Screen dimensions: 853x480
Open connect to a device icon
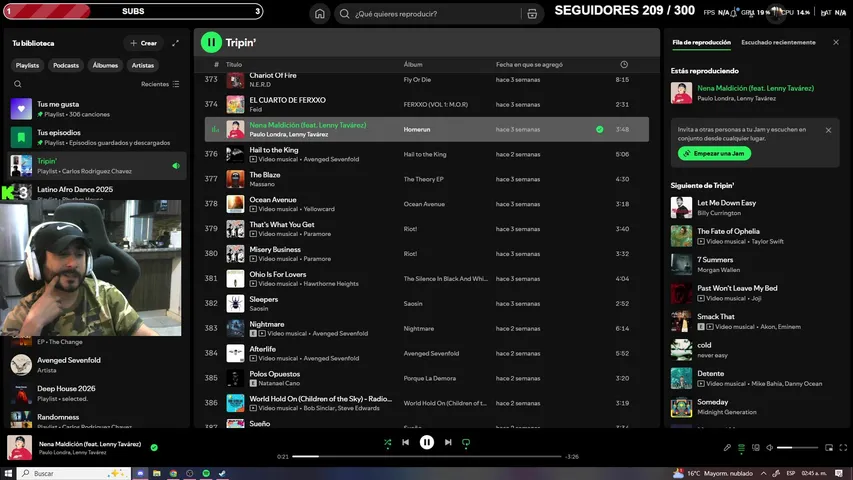click(x=756, y=447)
